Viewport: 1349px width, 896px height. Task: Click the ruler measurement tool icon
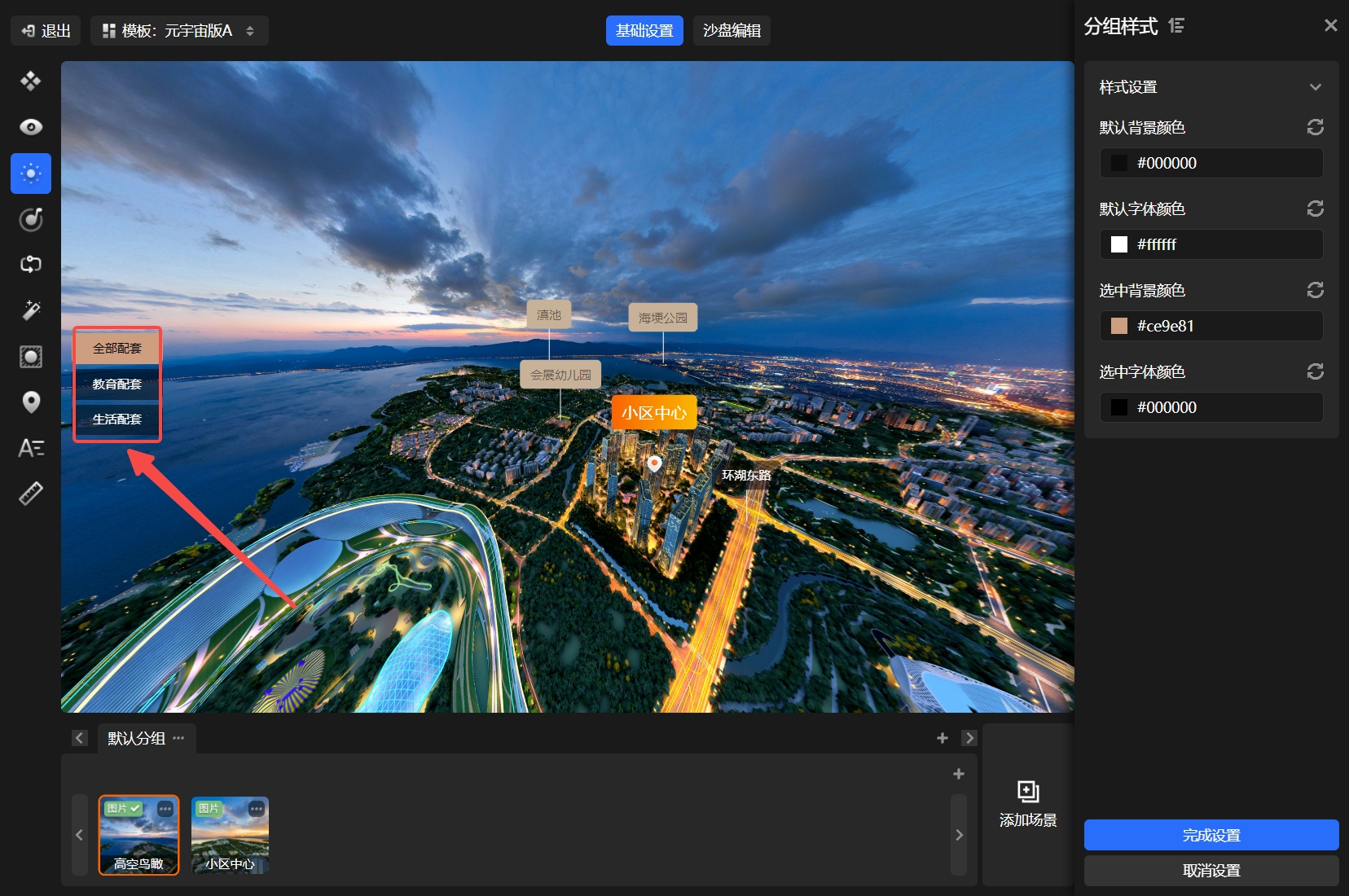point(31,494)
